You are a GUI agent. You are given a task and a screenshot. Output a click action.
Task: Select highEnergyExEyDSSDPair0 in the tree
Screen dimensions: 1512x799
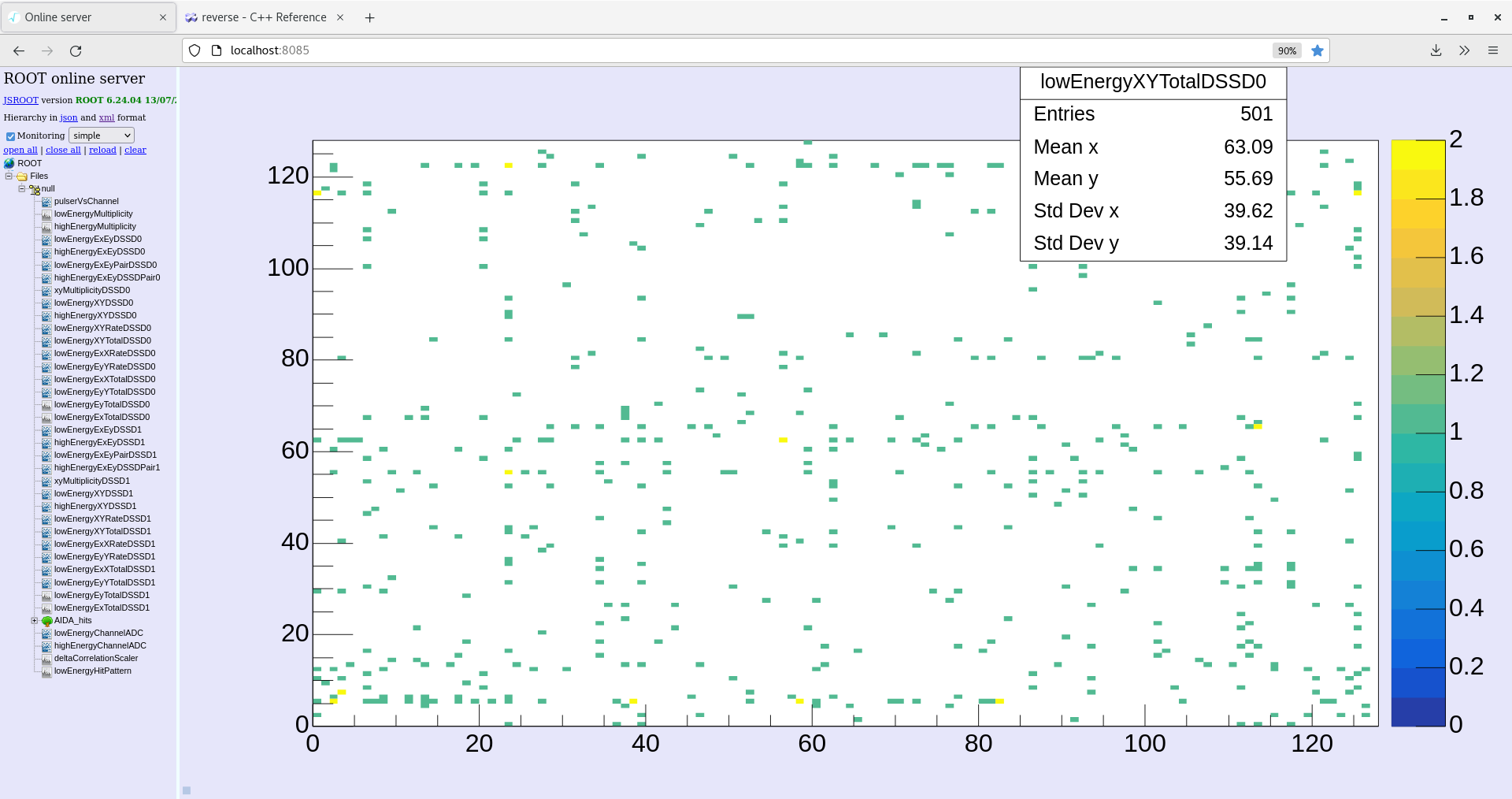pyautogui.click(x=107, y=277)
